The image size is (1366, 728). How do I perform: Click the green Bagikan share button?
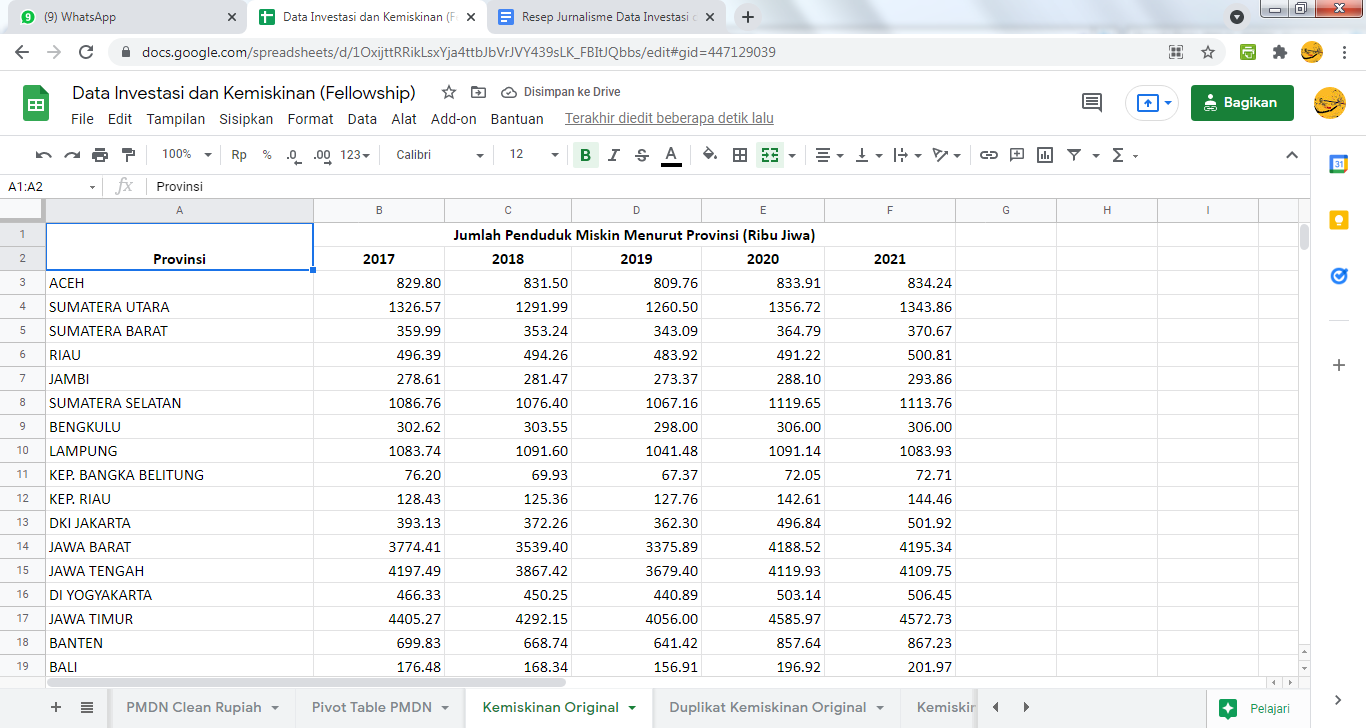click(x=1241, y=102)
